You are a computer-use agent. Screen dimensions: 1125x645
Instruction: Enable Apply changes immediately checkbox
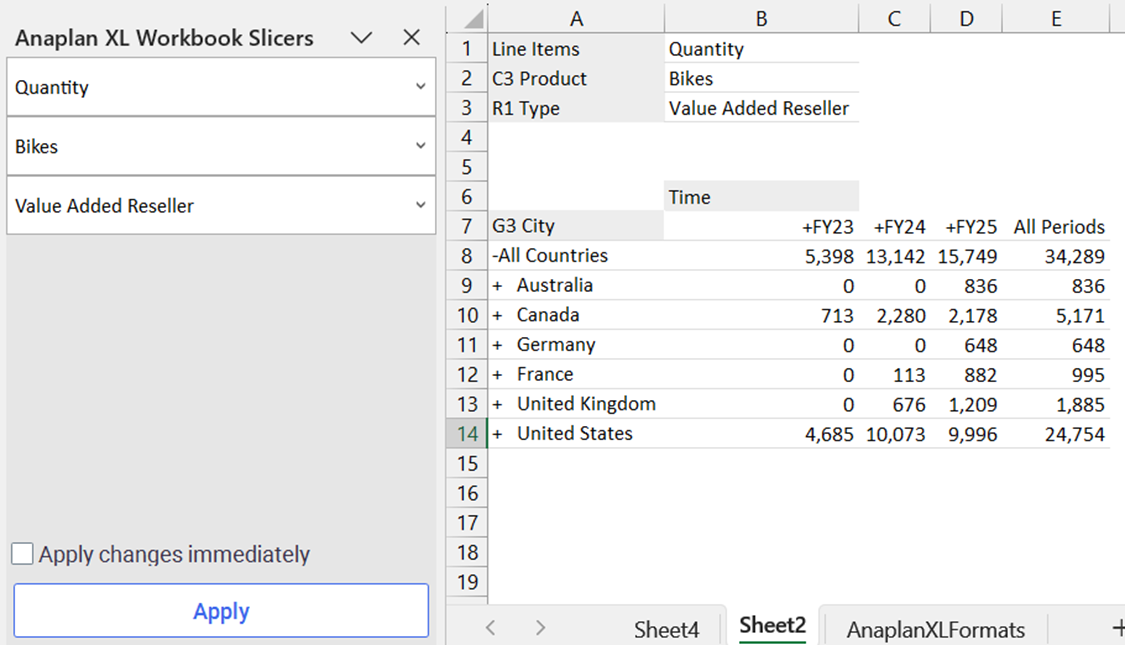coord(22,554)
